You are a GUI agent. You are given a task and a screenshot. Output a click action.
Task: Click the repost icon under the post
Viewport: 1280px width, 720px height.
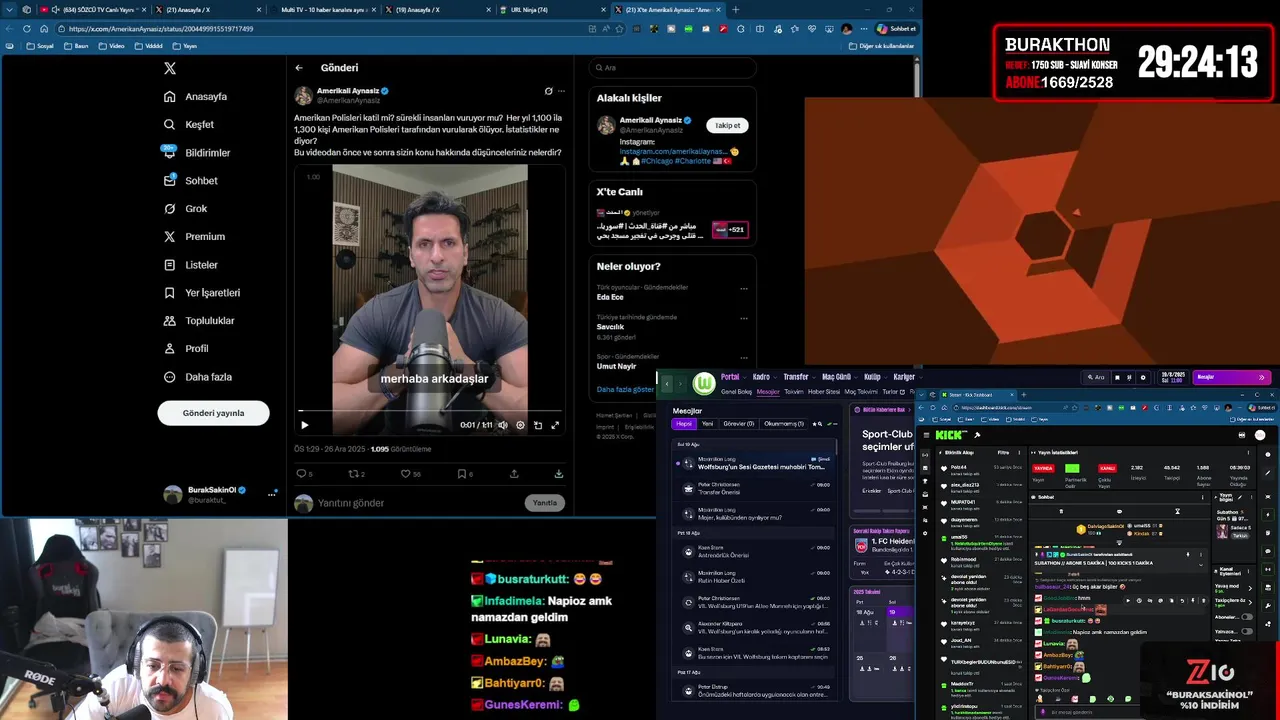coord(353,474)
